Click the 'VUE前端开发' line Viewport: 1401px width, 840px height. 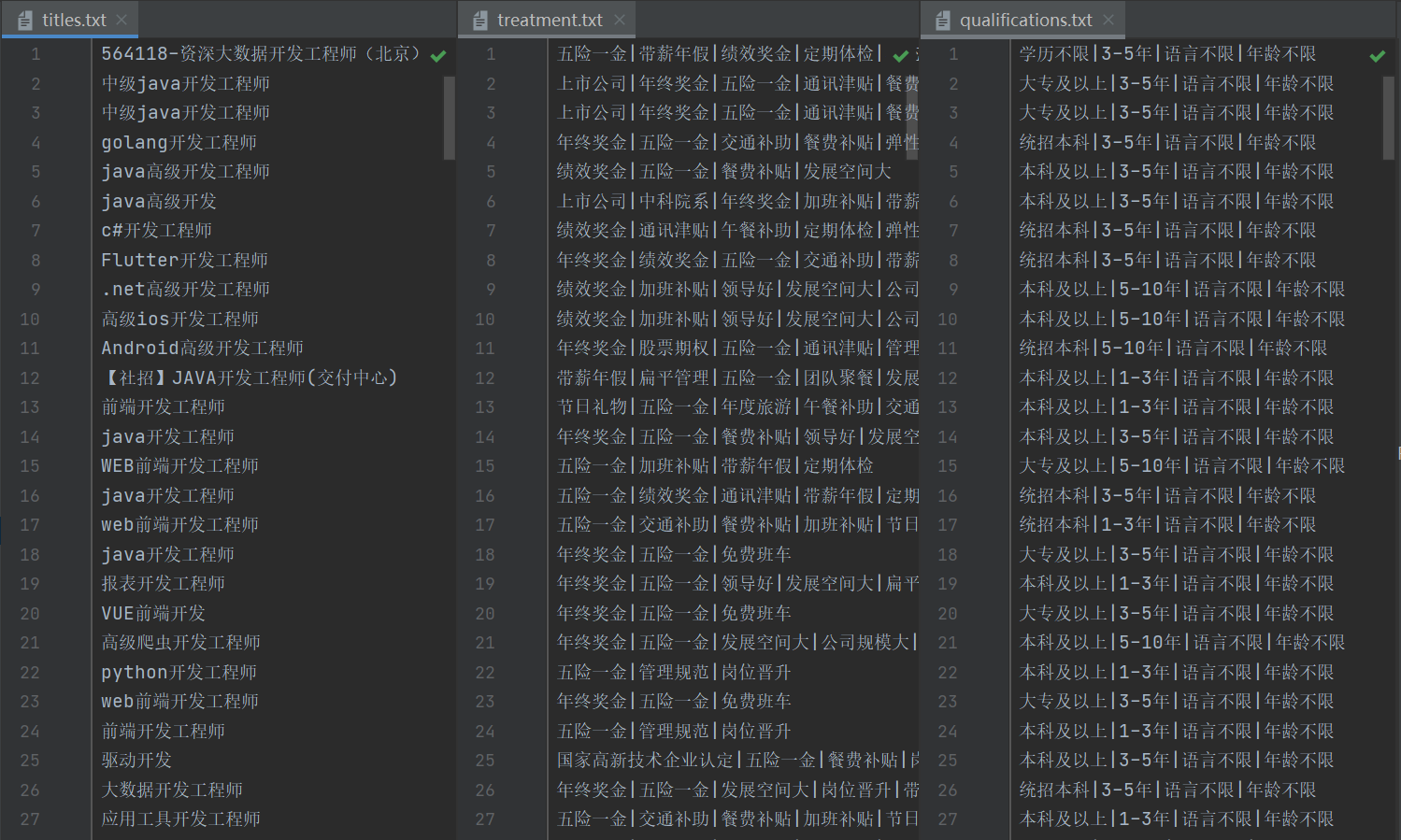[153, 614]
